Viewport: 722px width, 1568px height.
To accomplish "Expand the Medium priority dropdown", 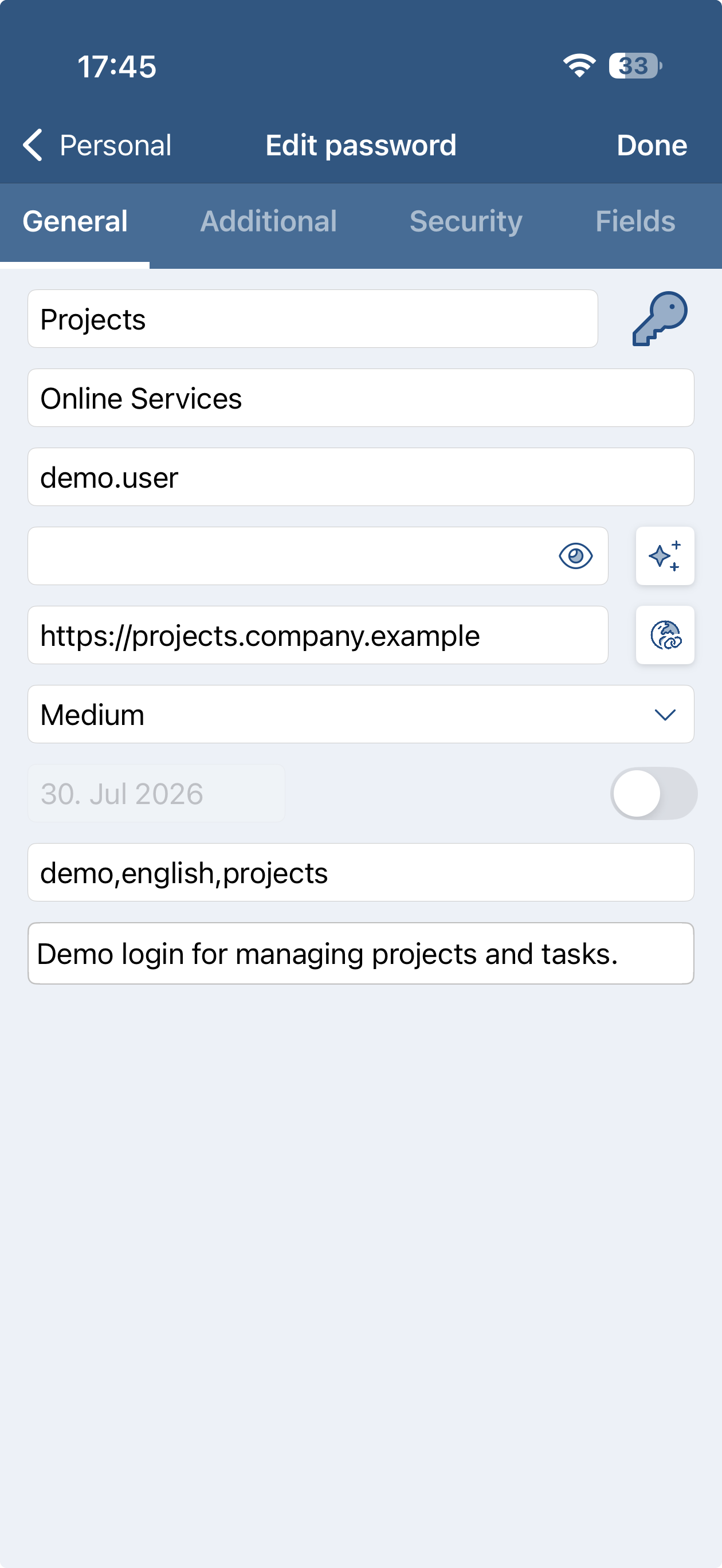I will [x=360, y=714].
